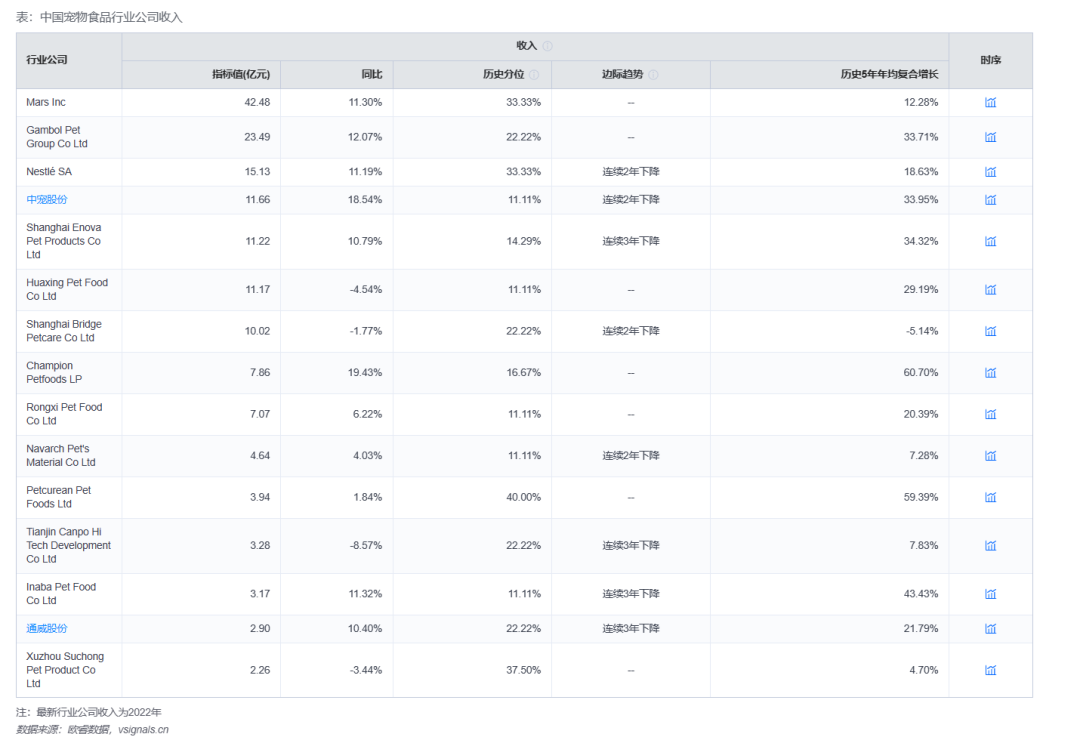This screenshot has width=1080, height=737.
Task: Open chart icon for Gambol Pet Group
Action: click(990, 137)
